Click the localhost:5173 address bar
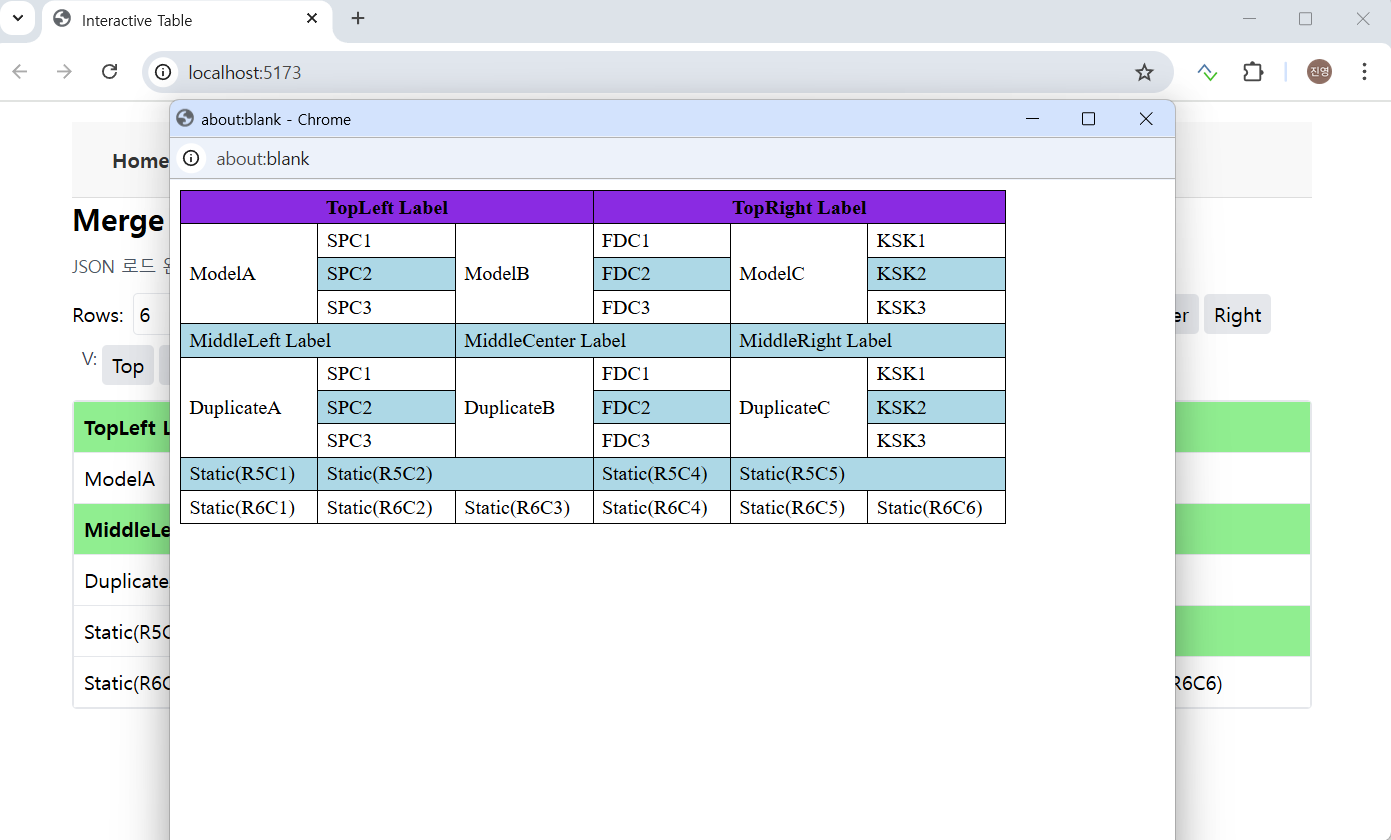The width and height of the screenshot is (1391, 840). tap(640, 72)
